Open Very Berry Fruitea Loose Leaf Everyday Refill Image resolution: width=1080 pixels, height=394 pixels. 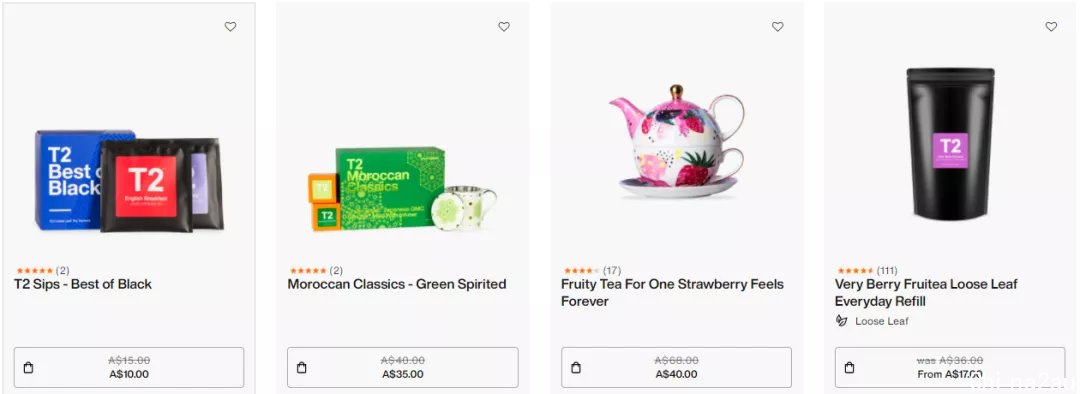[x=926, y=293]
